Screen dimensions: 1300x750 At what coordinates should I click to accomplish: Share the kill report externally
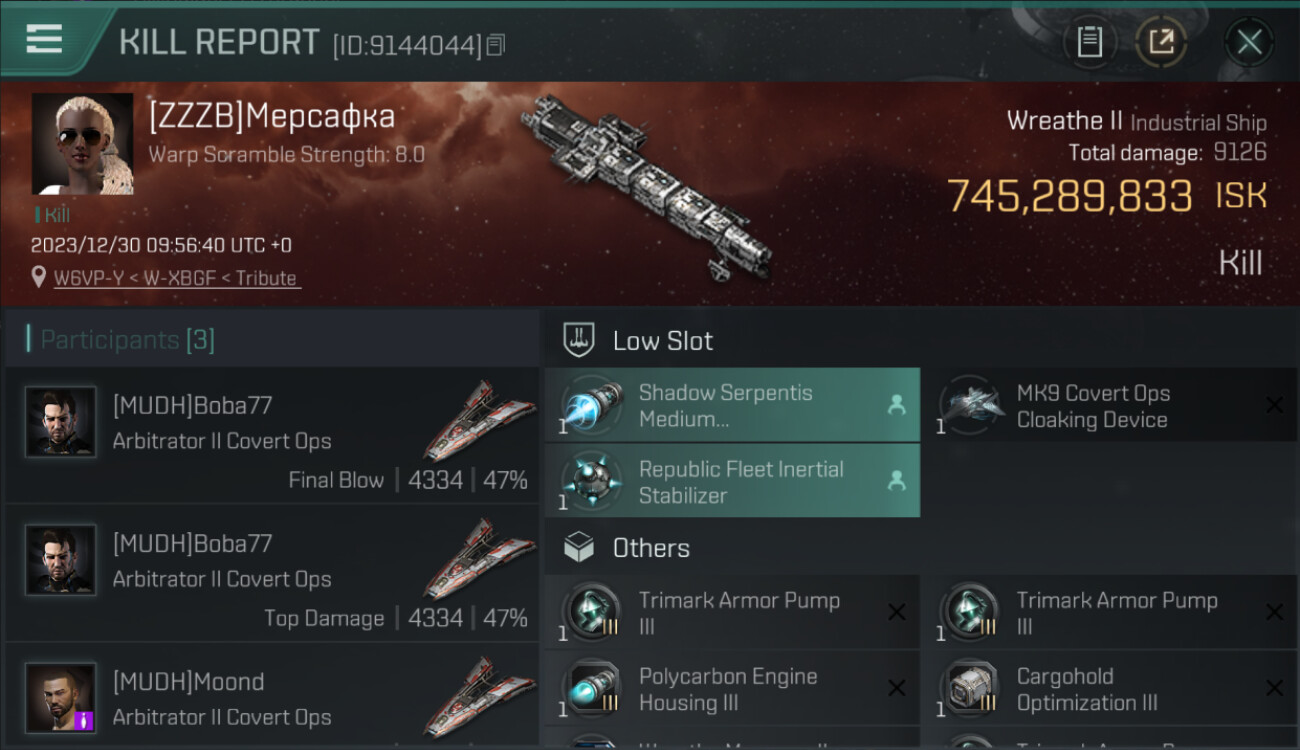(x=1160, y=42)
